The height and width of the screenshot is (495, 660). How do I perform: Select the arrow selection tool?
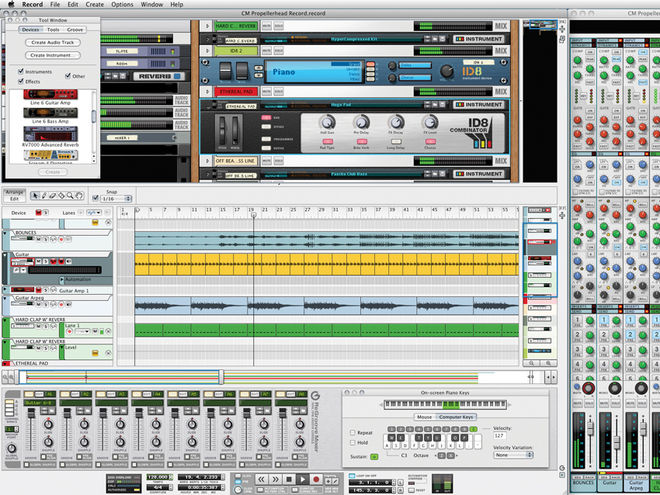pyautogui.click(x=35, y=195)
